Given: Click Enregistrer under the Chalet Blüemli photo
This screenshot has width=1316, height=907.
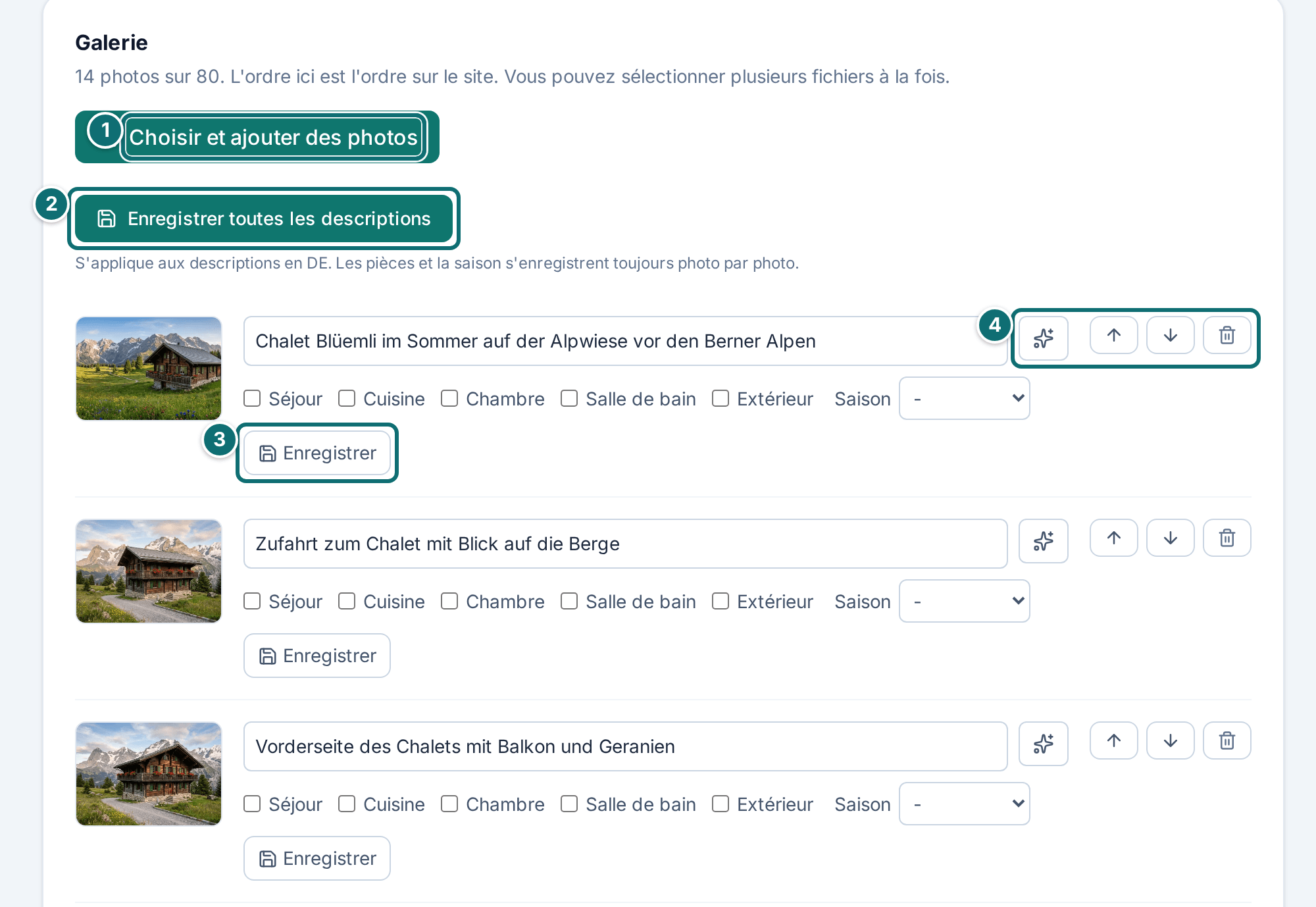Looking at the screenshot, I should (x=317, y=453).
